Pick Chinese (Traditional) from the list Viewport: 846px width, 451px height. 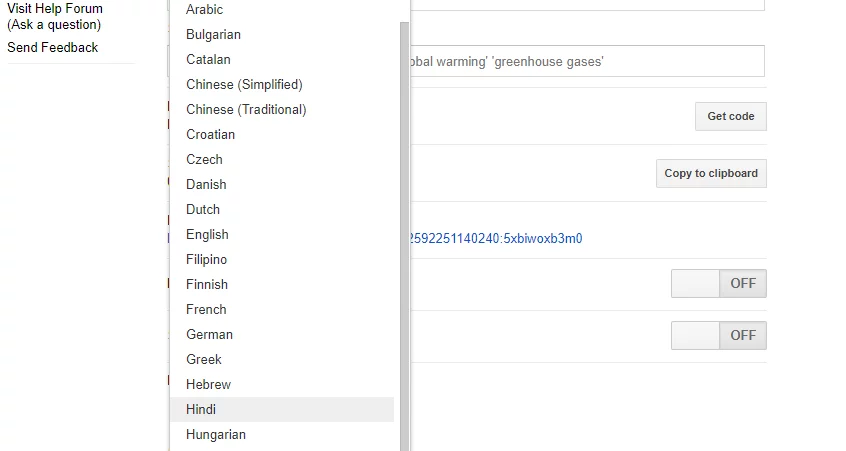click(246, 110)
